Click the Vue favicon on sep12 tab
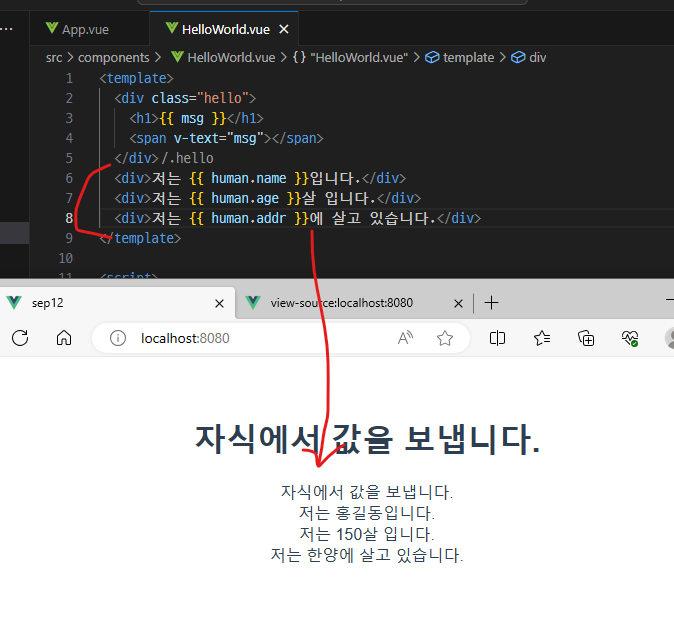 [14, 303]
